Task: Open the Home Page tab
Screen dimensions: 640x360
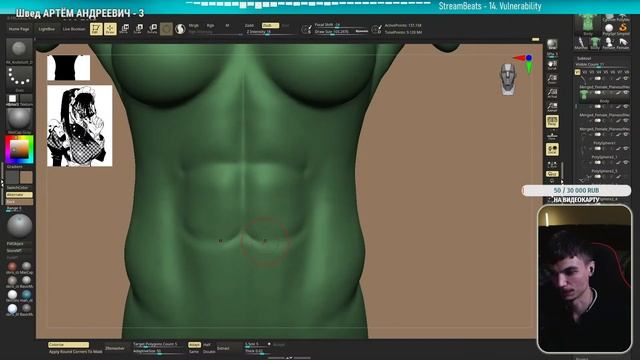Action: coord(19,29)
